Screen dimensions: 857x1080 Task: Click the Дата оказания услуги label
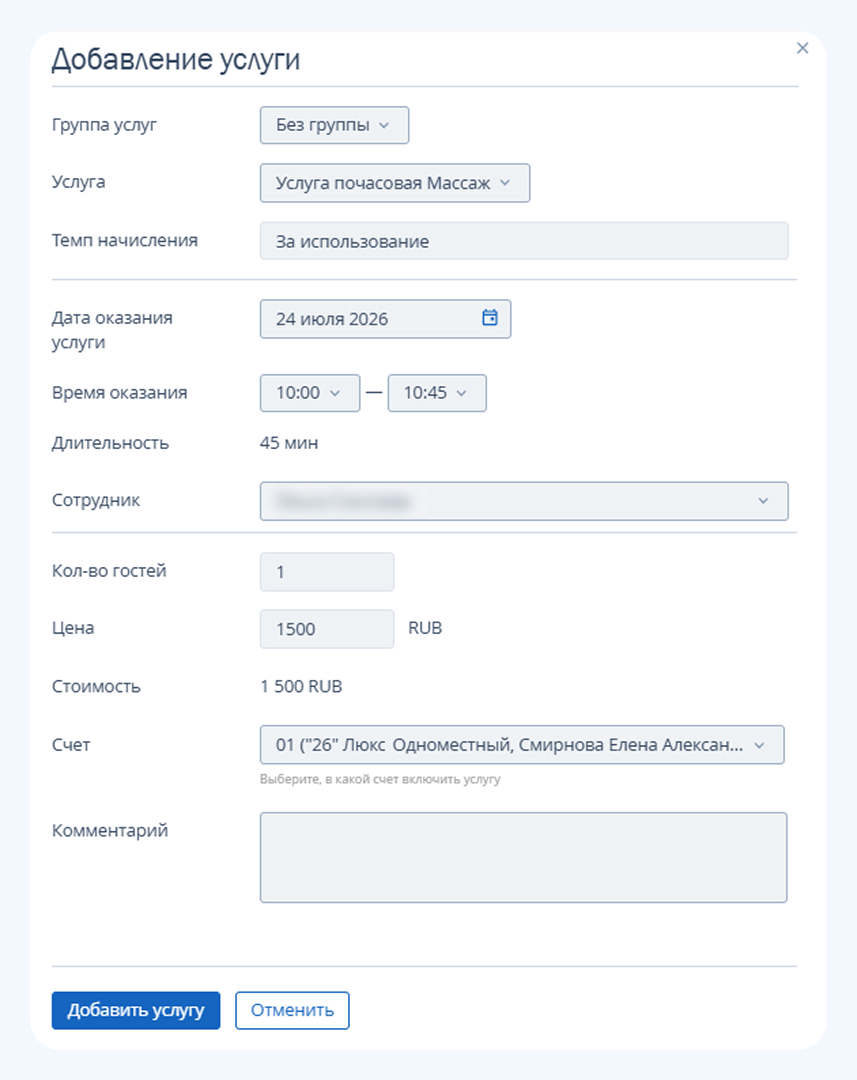112,330
